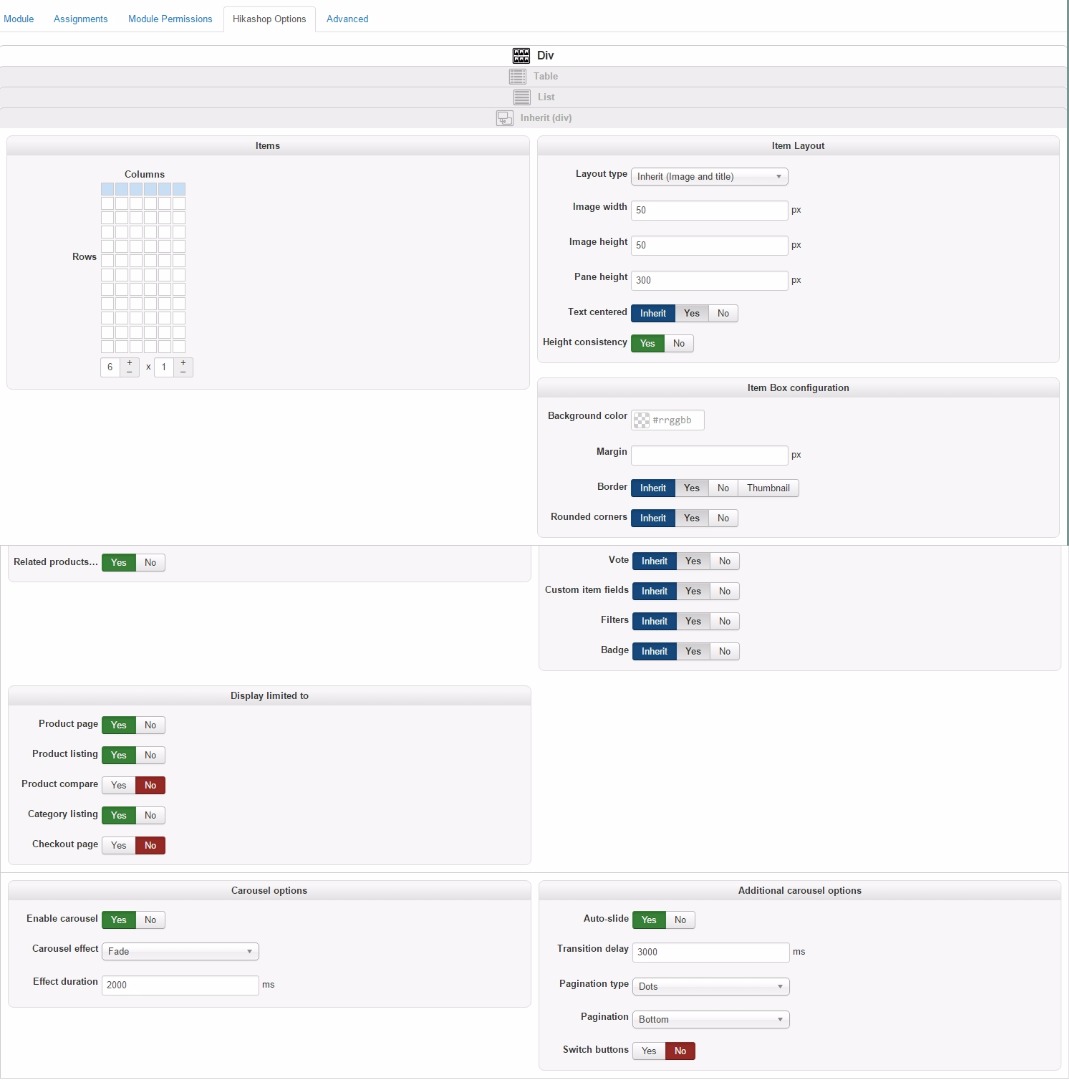Set Filters to Yes
The image size is (1069, 1080).
pos(693,622)
